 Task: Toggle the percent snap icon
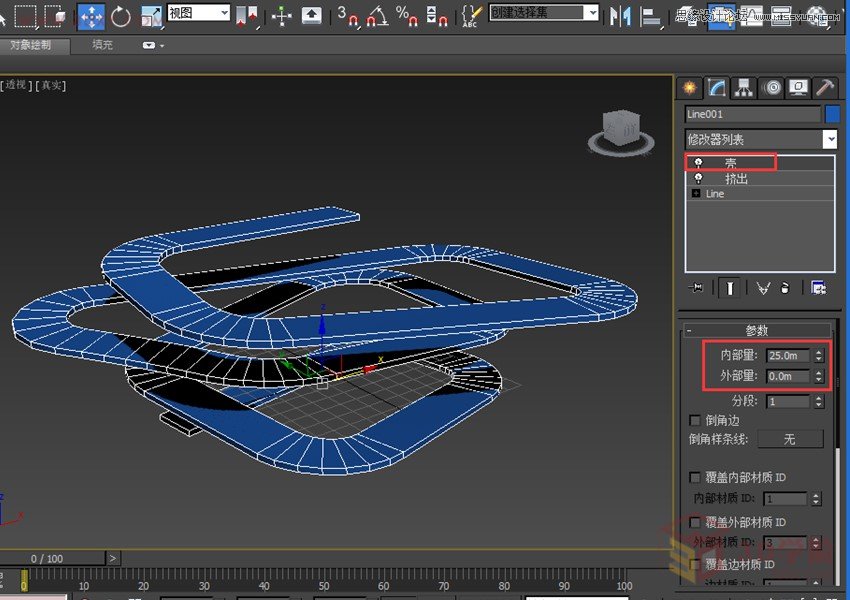[406, 16]
